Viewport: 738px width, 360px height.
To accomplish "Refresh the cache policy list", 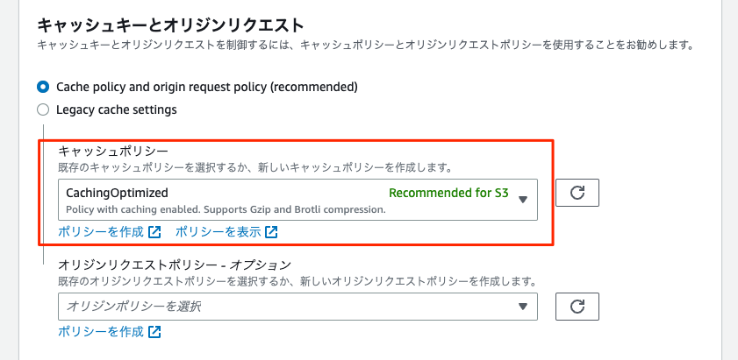I will pos(577,192).
